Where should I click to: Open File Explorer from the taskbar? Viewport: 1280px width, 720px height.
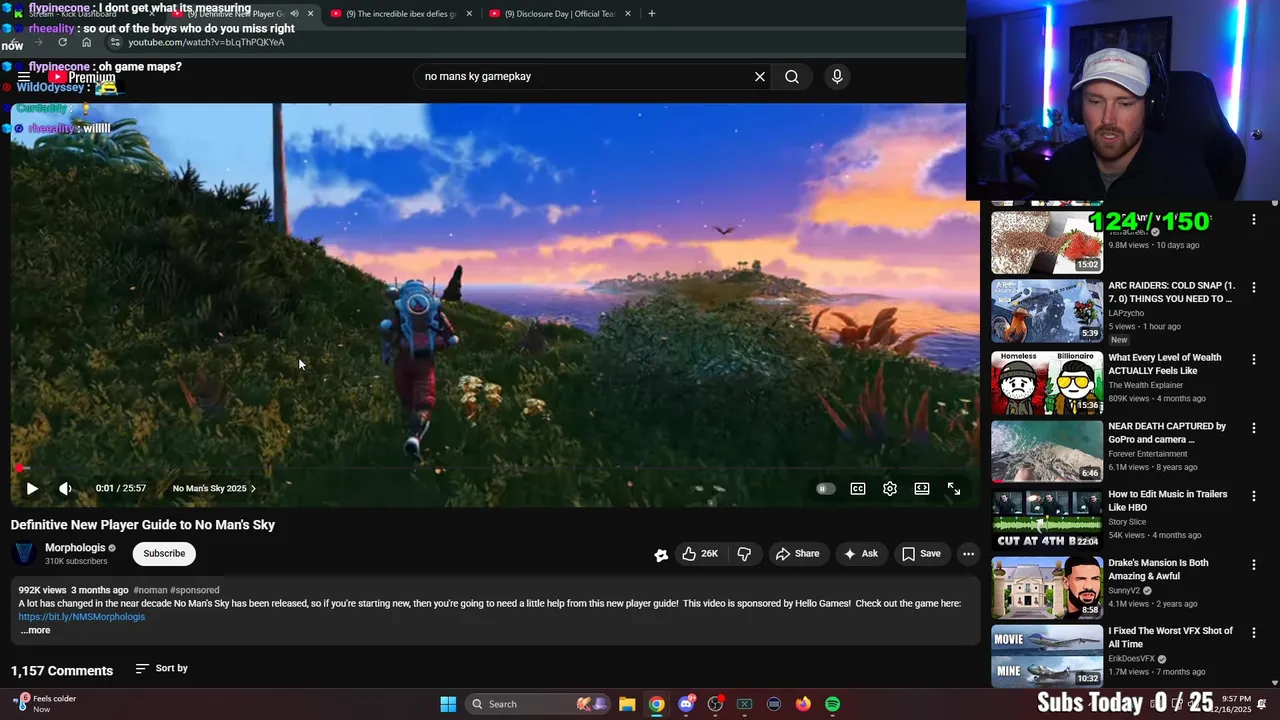tap(627, 704)
